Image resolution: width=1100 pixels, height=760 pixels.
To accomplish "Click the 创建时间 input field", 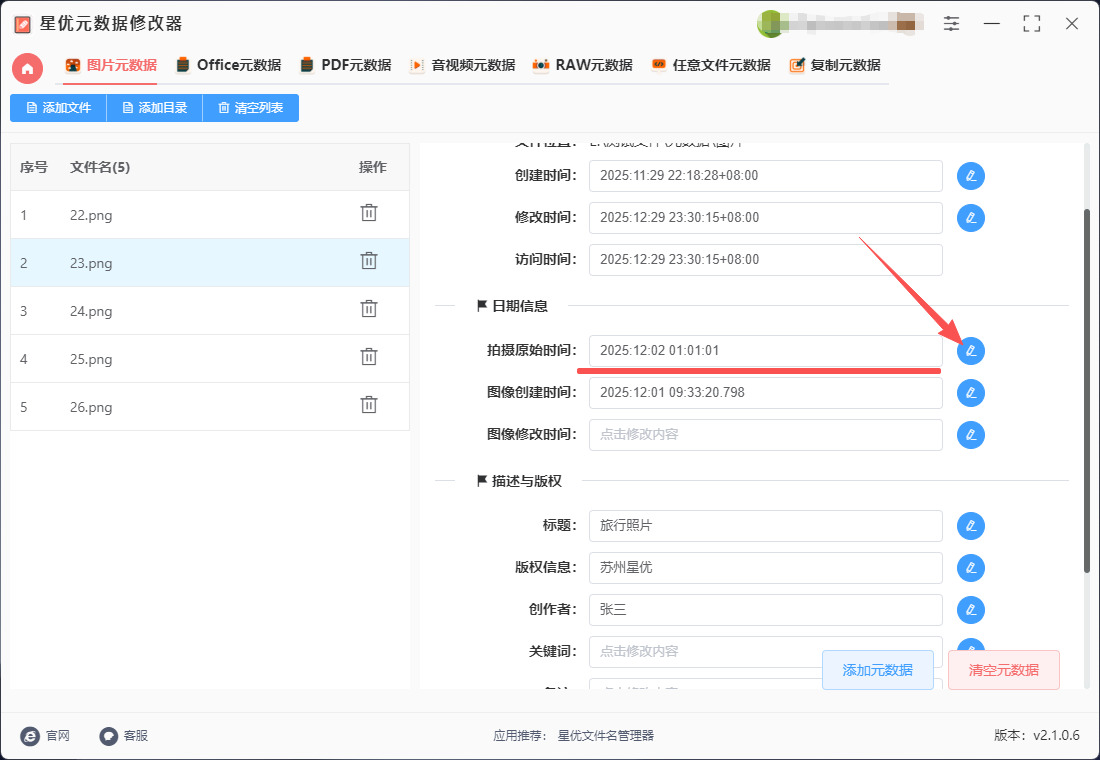I will (765, 175).
